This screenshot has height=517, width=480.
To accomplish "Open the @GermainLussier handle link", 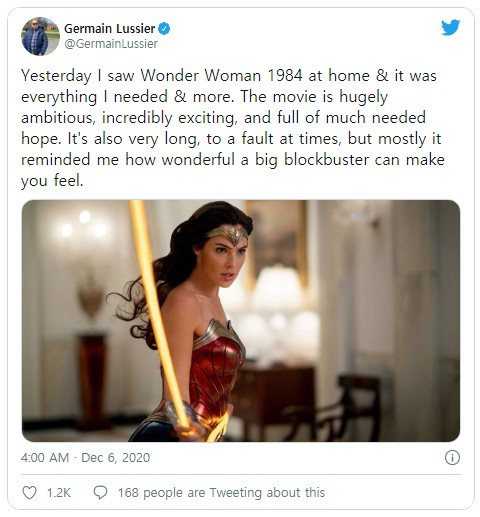I will [x=111, y=44].
